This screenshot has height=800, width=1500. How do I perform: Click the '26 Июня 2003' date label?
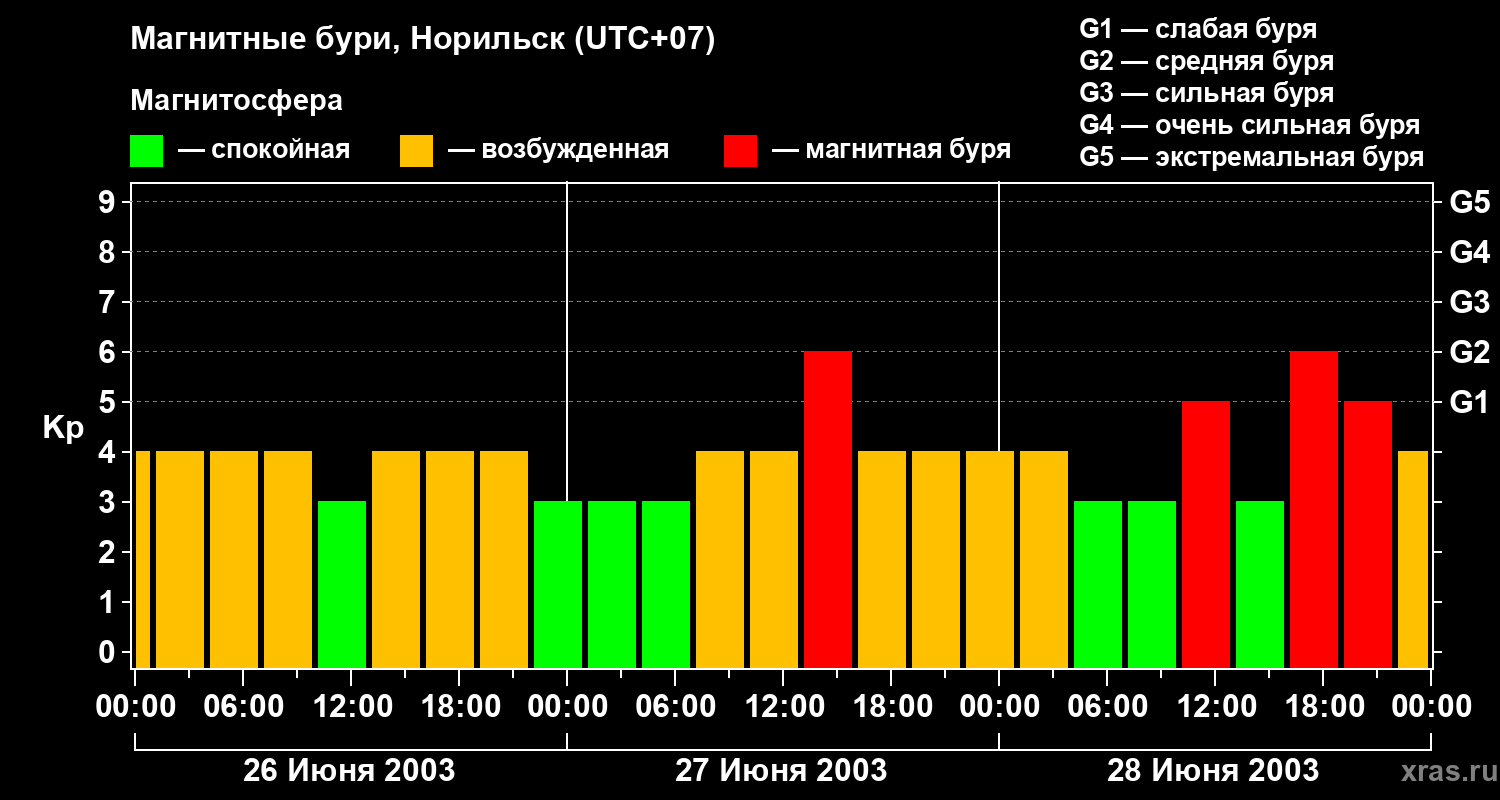click(349, 771)
